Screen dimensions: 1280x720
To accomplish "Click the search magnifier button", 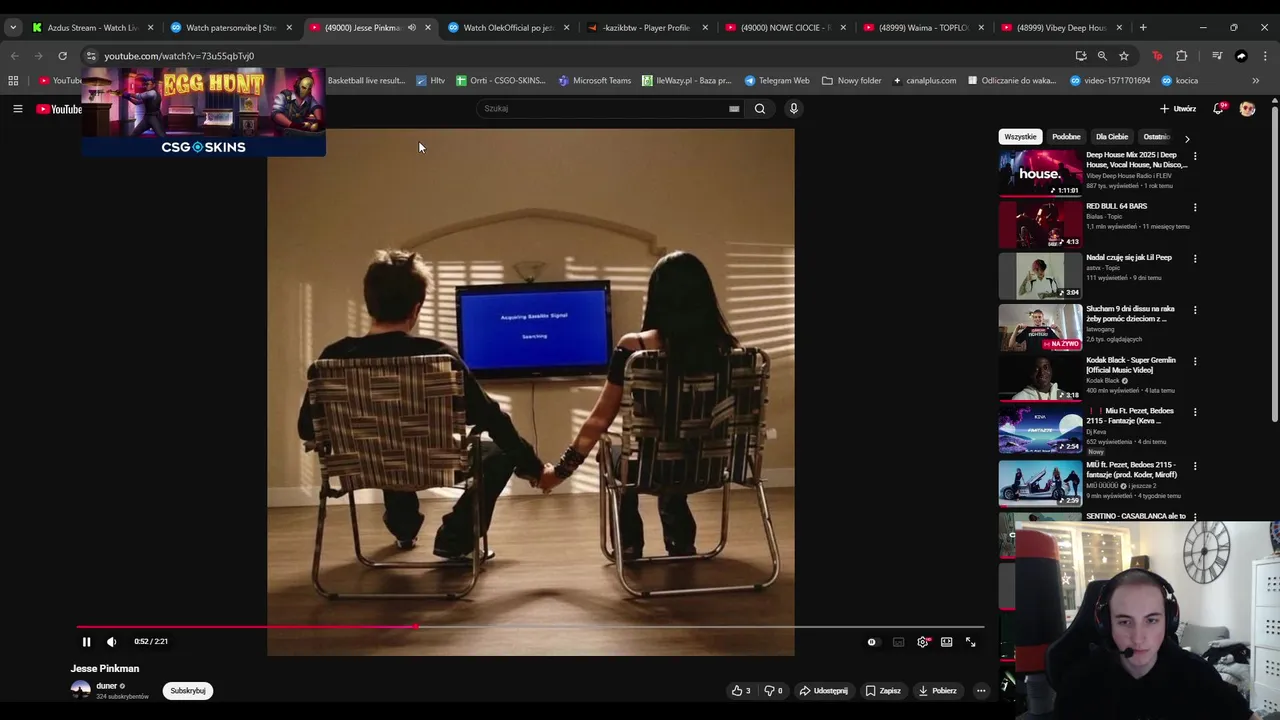I will point(760,108).
